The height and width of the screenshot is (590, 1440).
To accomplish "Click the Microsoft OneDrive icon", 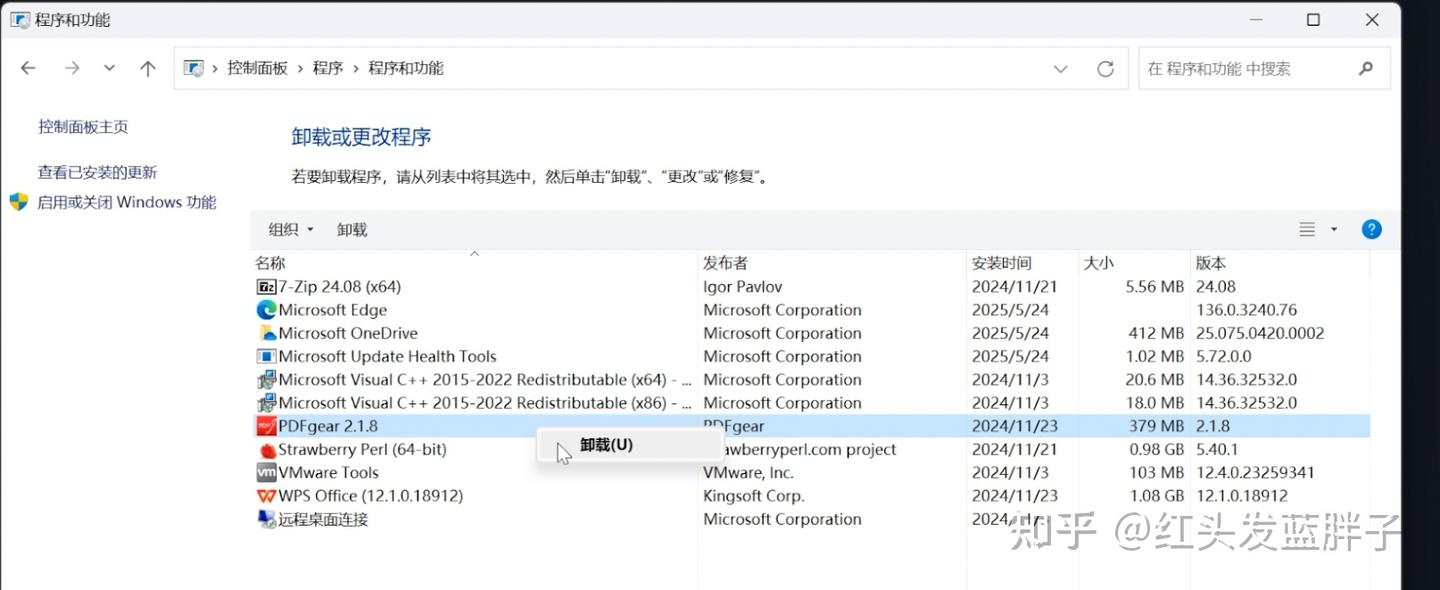I will pyautogui.click(x=266, y=333).
